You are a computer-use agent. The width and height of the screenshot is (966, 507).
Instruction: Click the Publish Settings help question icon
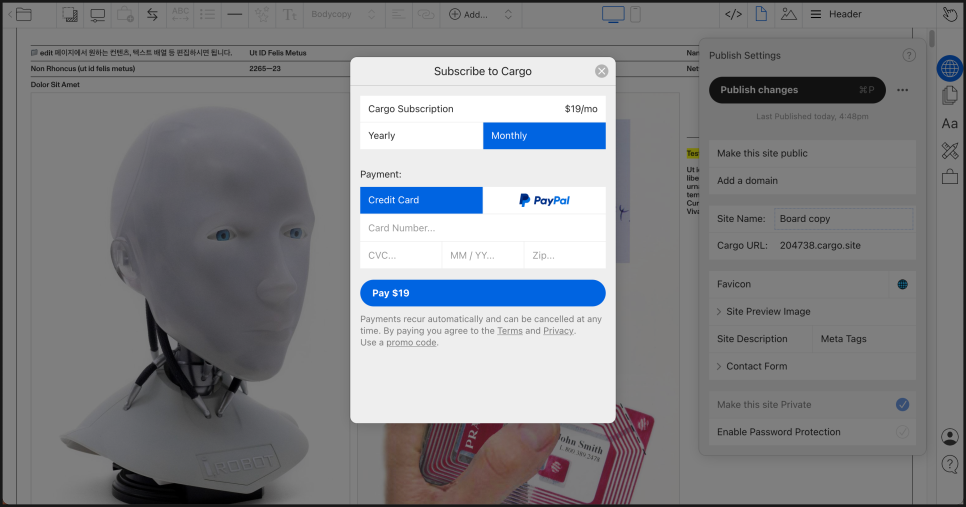click(909, 55)
